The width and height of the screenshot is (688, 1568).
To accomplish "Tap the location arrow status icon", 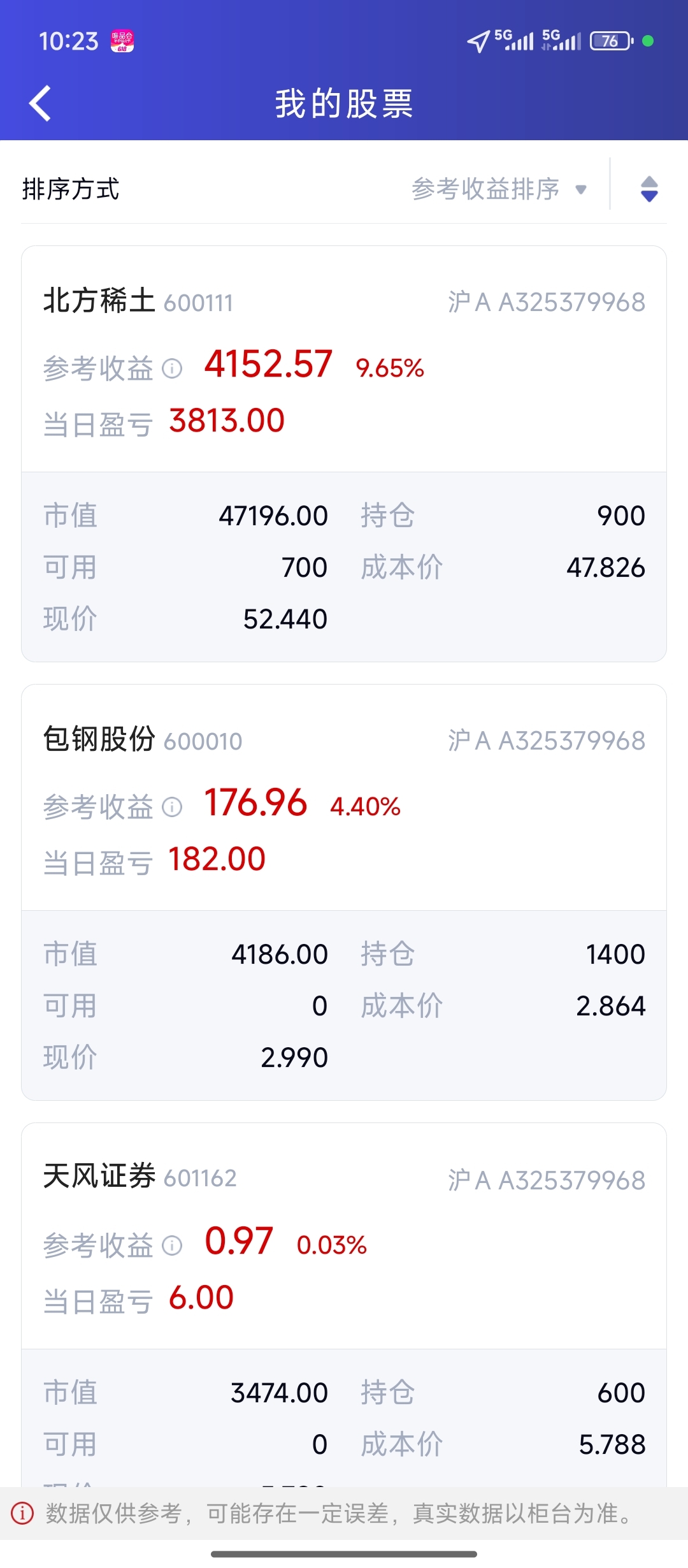I will click(x=478, y=41).
